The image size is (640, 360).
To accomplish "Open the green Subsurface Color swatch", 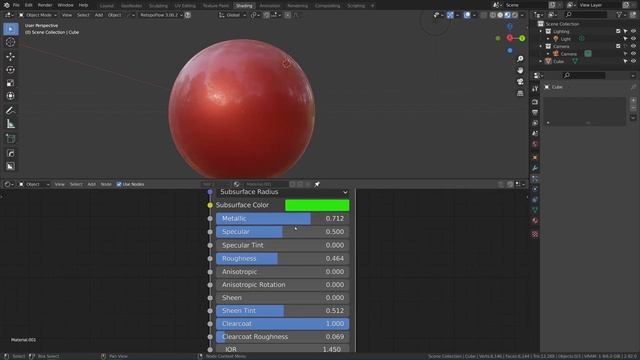I will [x=317, y=205].
